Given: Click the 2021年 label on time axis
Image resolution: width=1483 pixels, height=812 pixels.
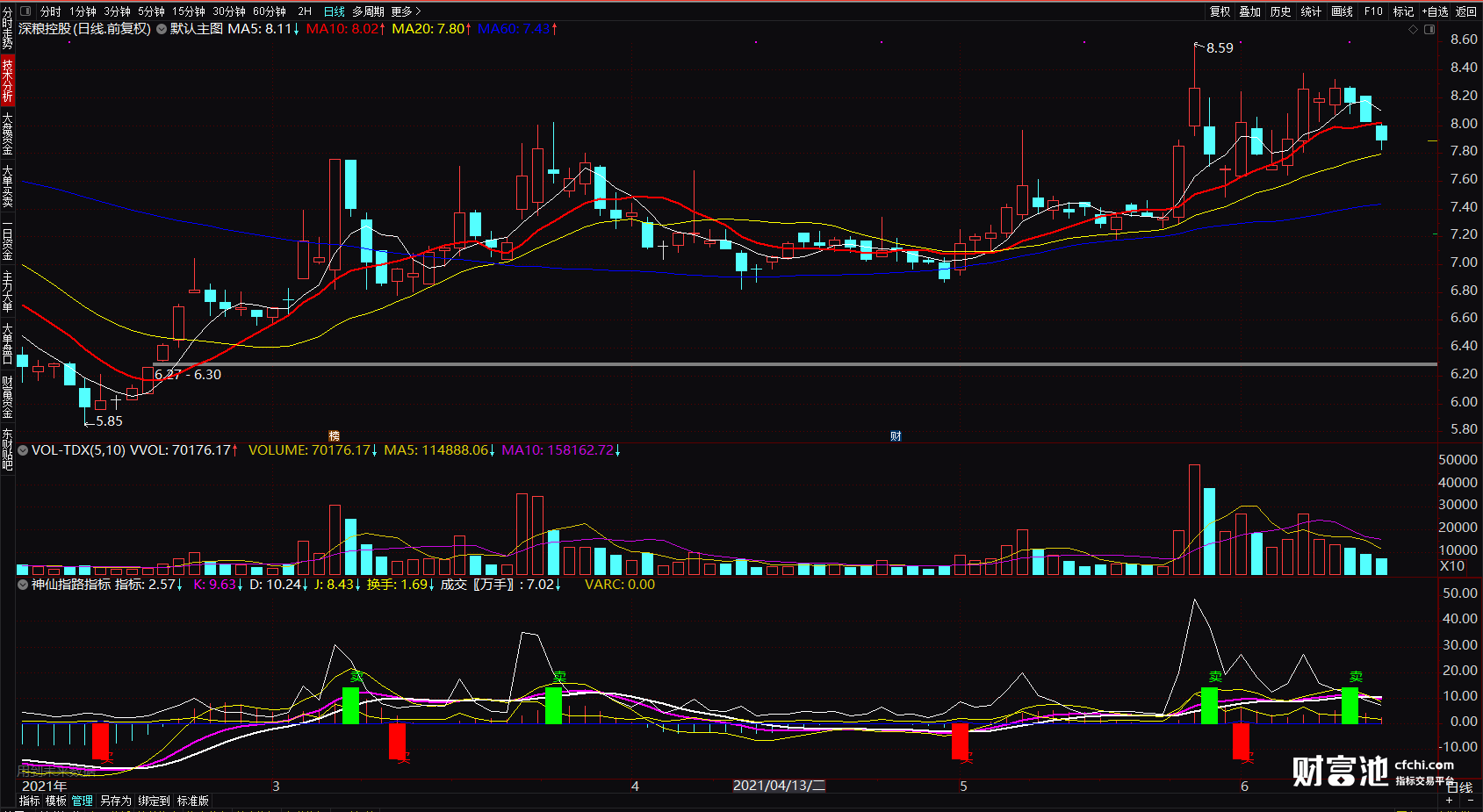Looking at the screenshot, I should click(44, 786).
